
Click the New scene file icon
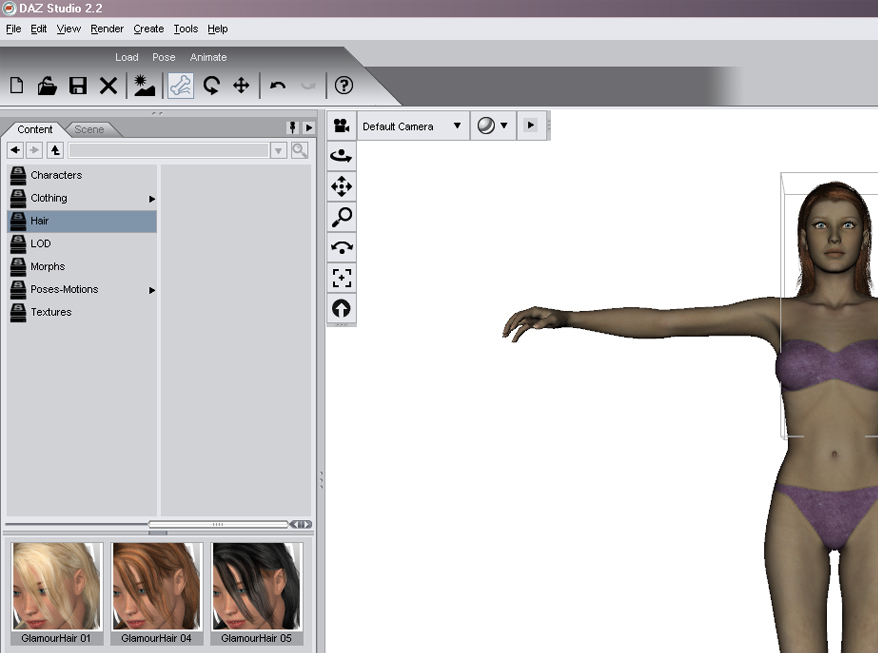(17, 86)
